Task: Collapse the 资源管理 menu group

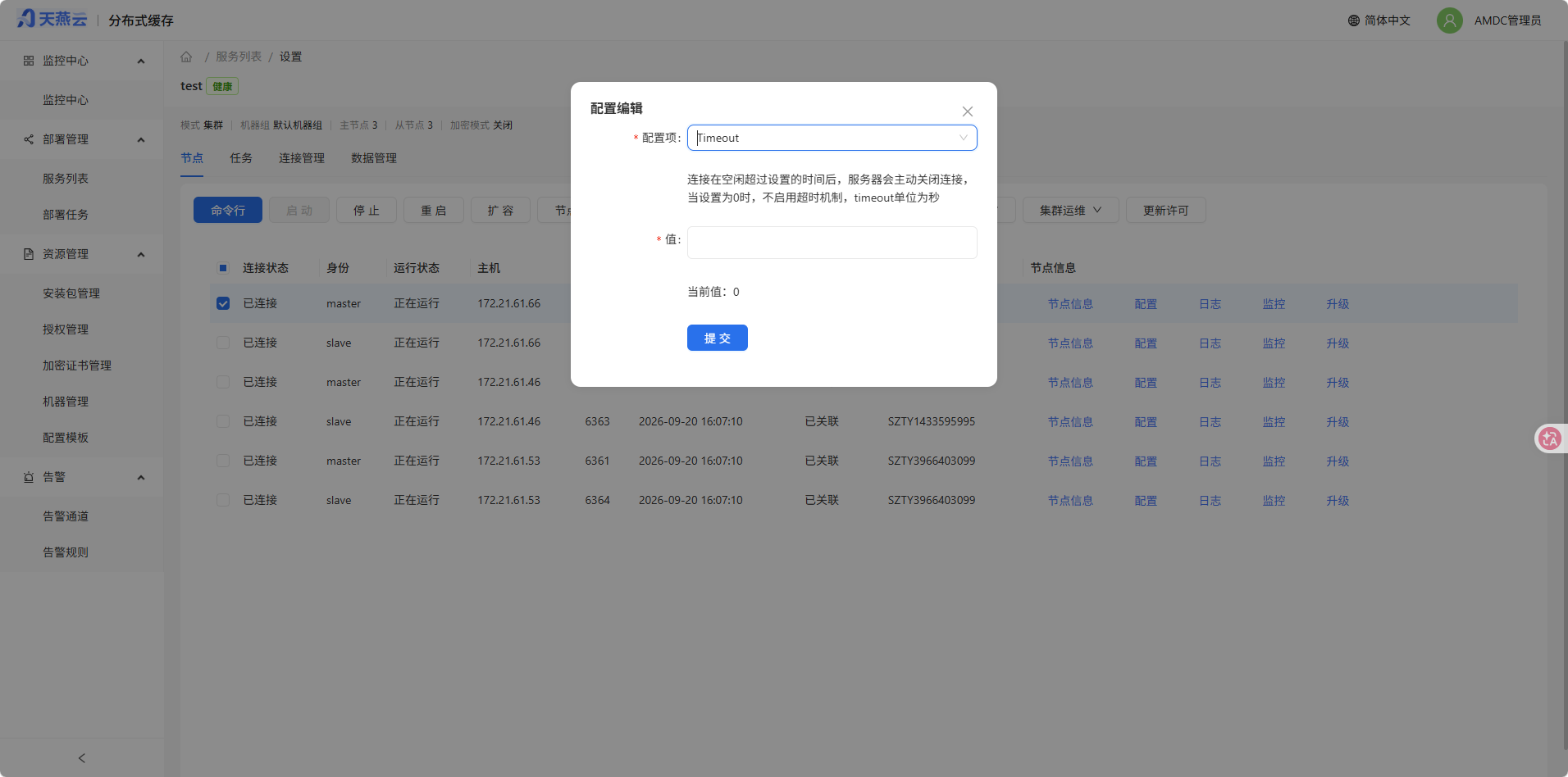Action: pyautogui.click(x=141, y=254)
